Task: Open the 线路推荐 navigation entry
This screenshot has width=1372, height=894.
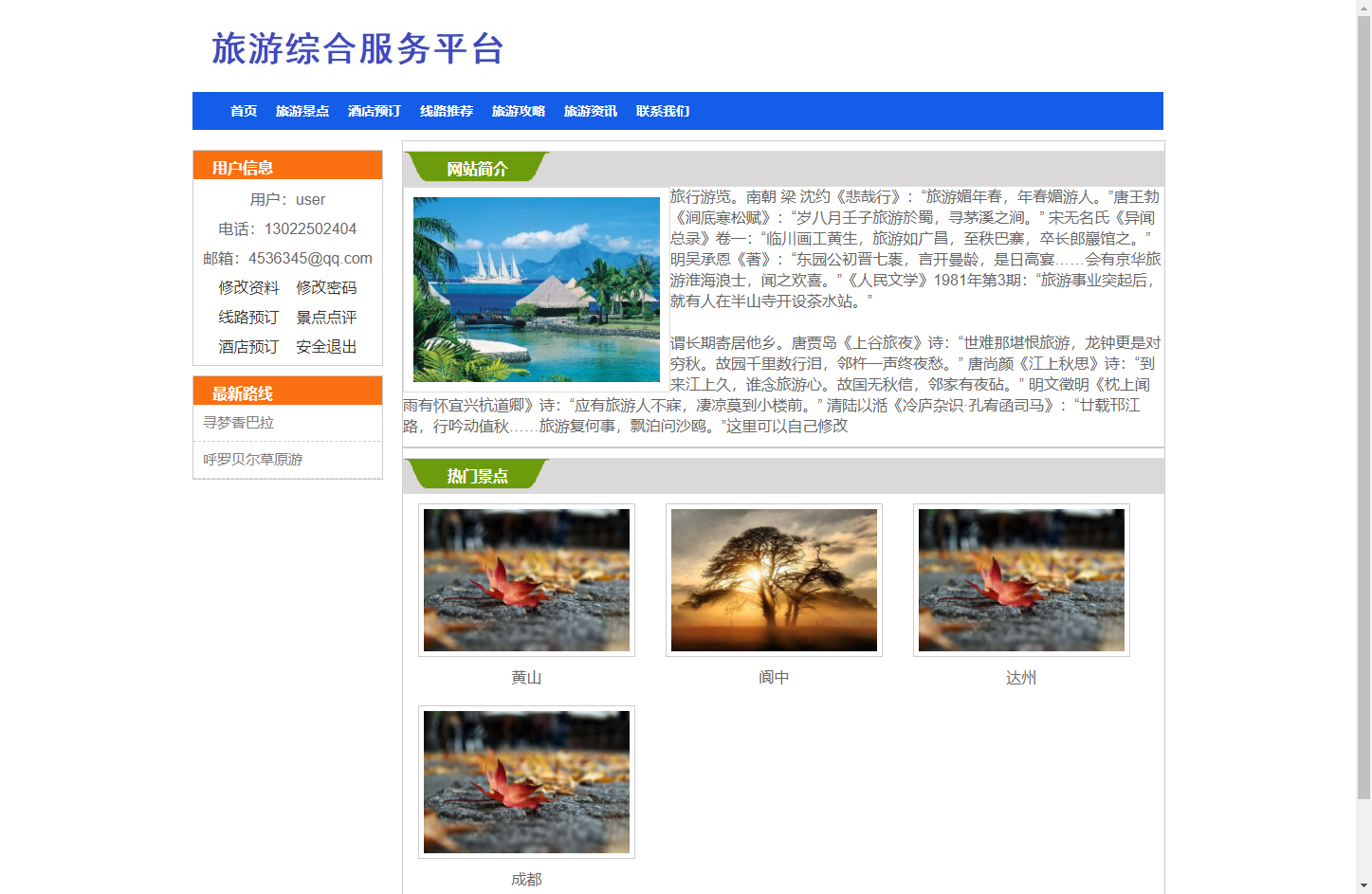Action: click(x=447, y=111)
